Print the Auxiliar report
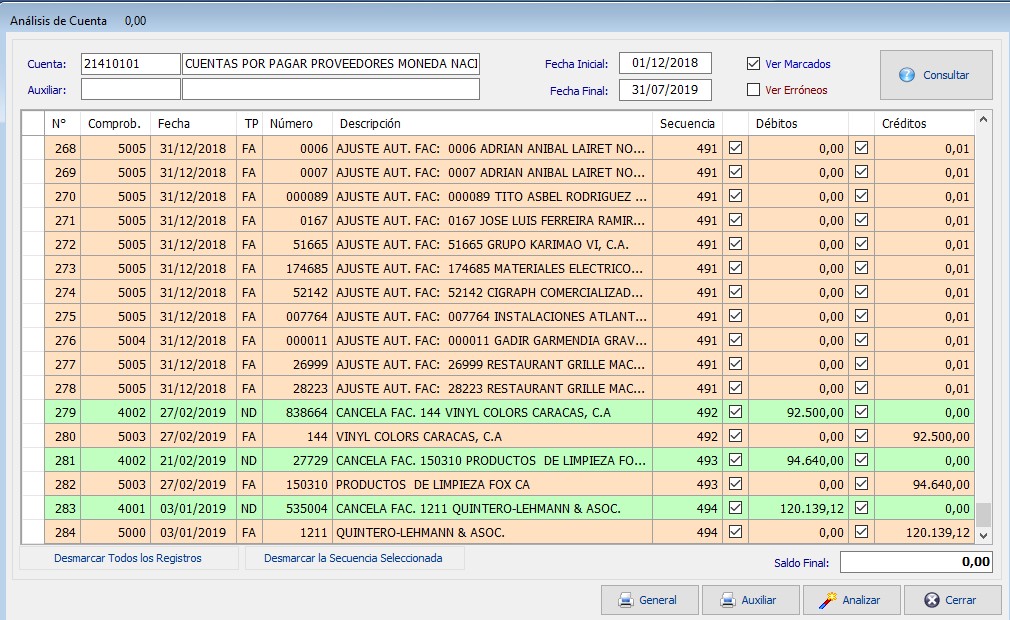This screenshot has height=620, width=1010. tap(750, 600)
